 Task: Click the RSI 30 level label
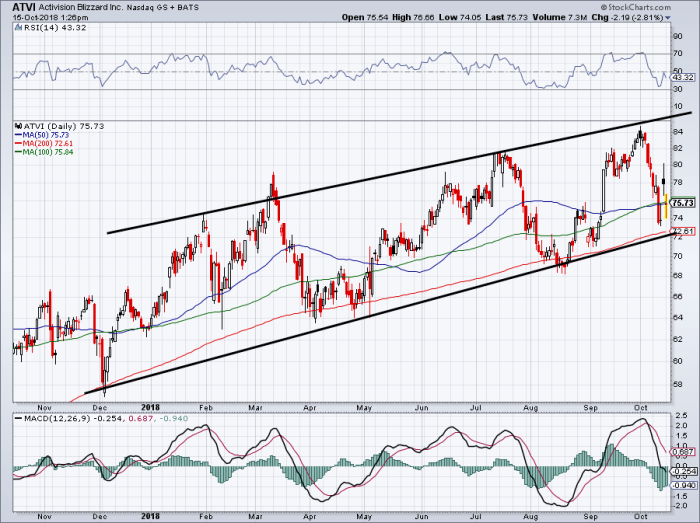click(x=677, y=89)
